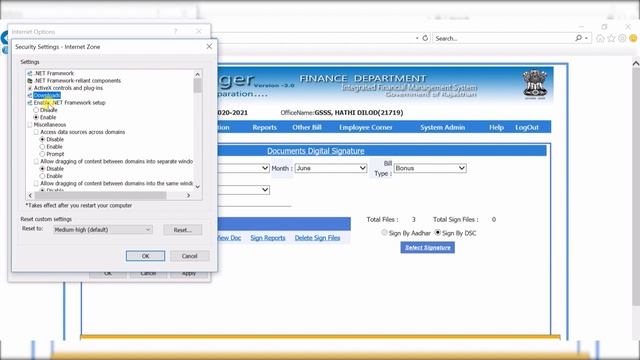The width and height of the screenshot is (640, 360).
Task: Open the Sign Reports link
Action: point(268,238)
